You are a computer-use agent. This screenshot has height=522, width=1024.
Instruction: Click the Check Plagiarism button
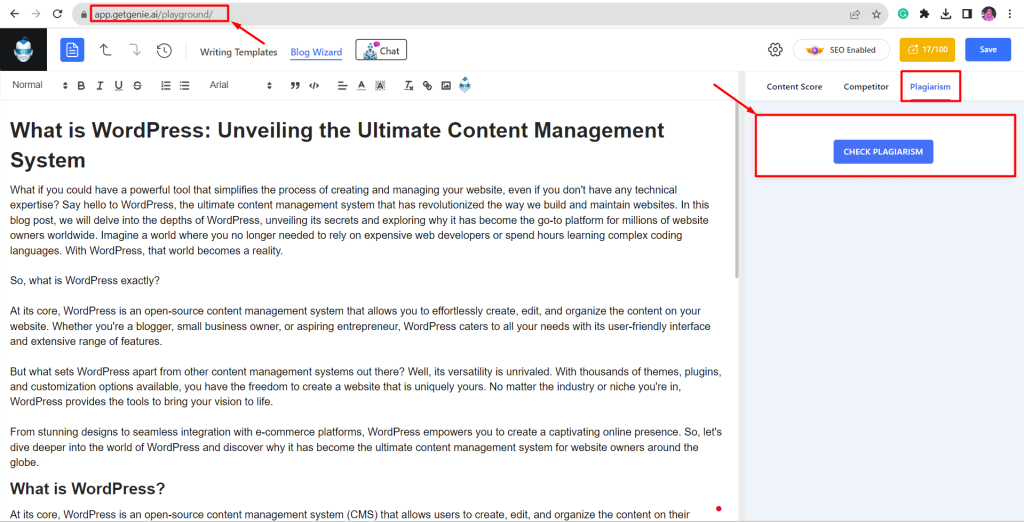[x=883, y=152]
